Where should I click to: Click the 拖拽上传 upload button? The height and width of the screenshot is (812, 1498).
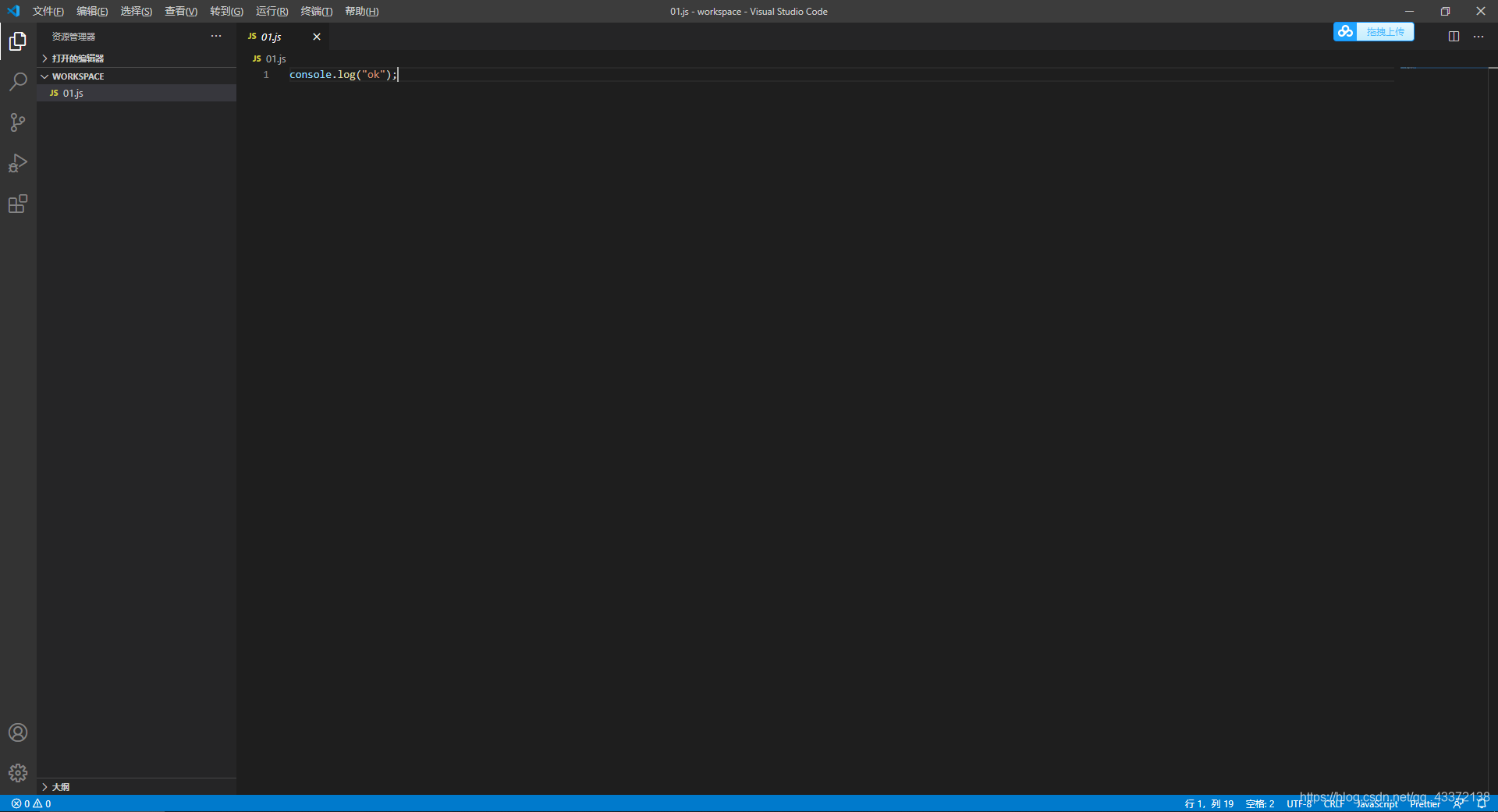click(x=1385, y=31)
